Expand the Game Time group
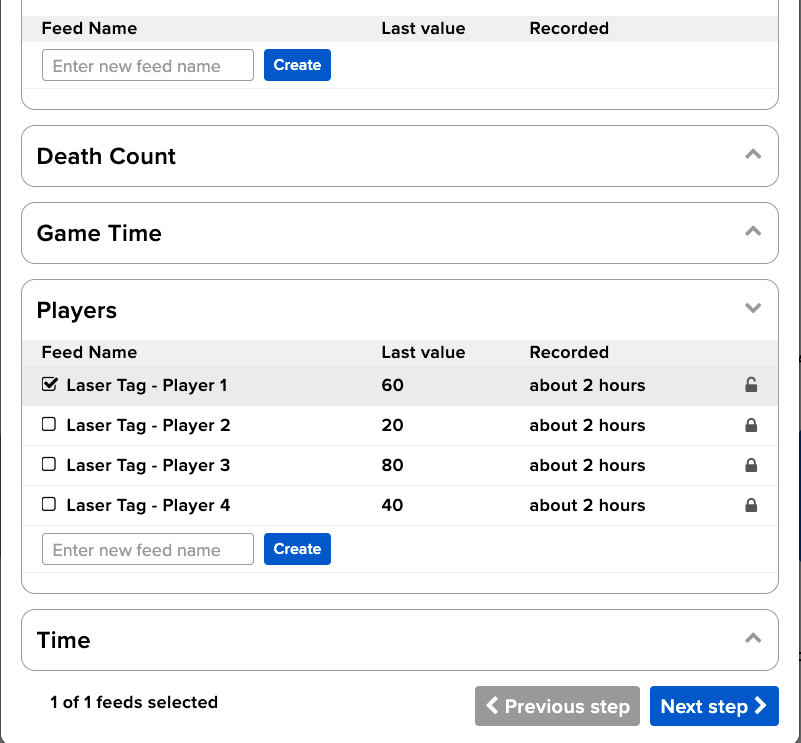The height and width of the screenshot is (743, 801). point(753,232)
